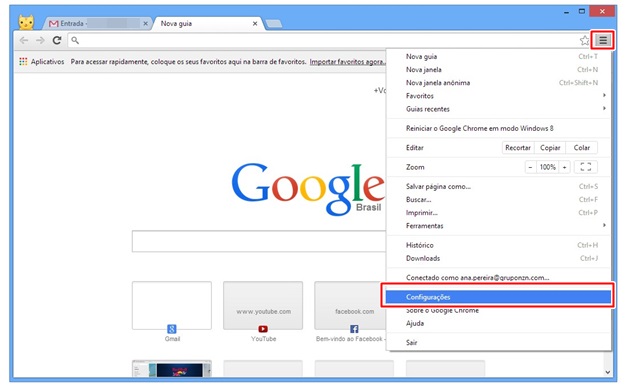Toggle fullscreen mode icon in Zoom row
This screenshot has width=625, height=387.
(x=586, y=167)
